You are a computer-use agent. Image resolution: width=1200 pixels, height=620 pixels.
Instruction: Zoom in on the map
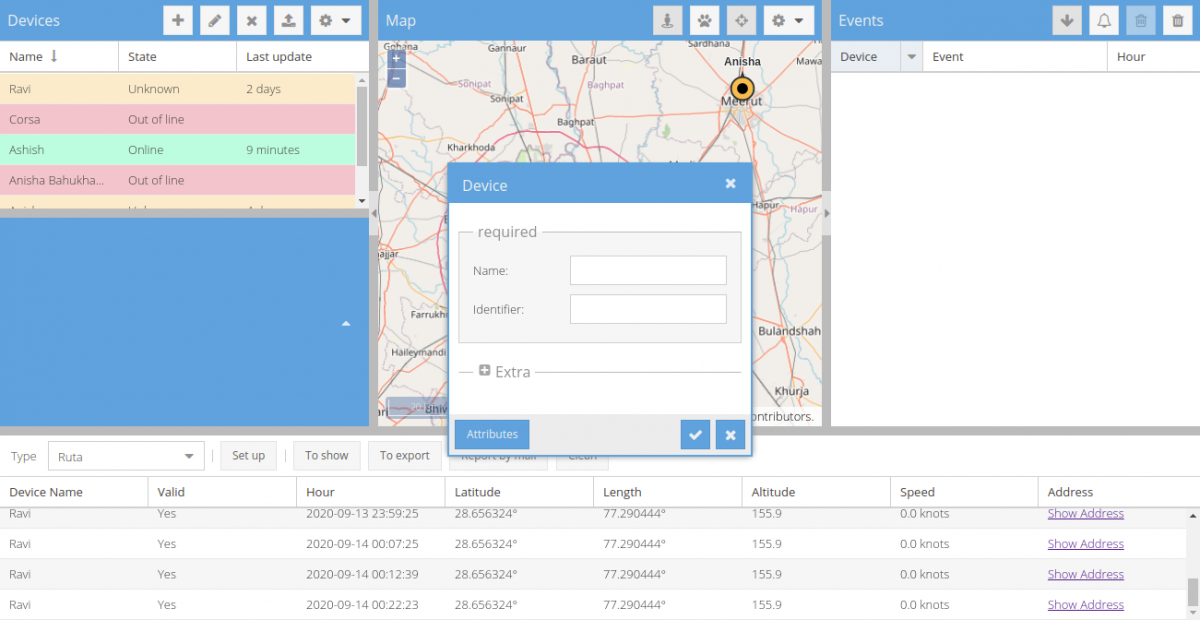tap(397, 59)
